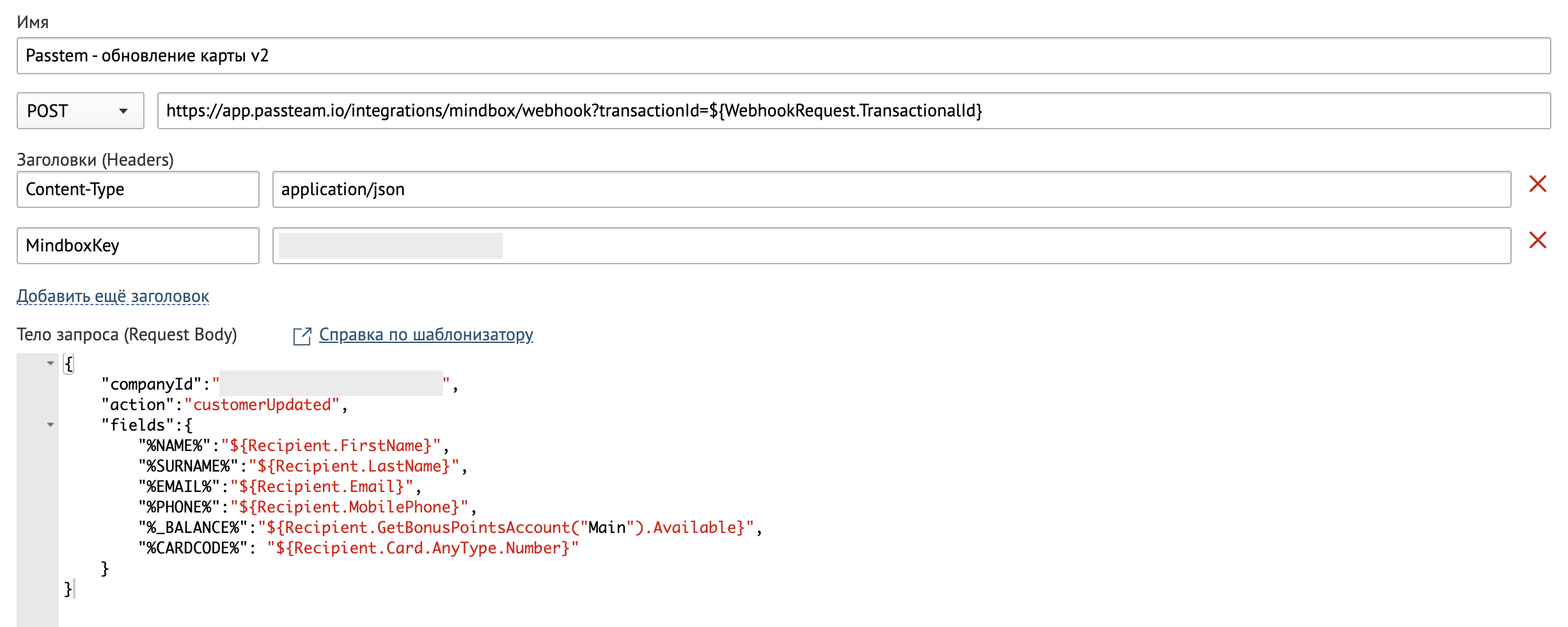1568x627 pixels.
Task: Click the 'Добавить ещё заголовок' link
Action: pyautogui.click(x=113, y=296)
